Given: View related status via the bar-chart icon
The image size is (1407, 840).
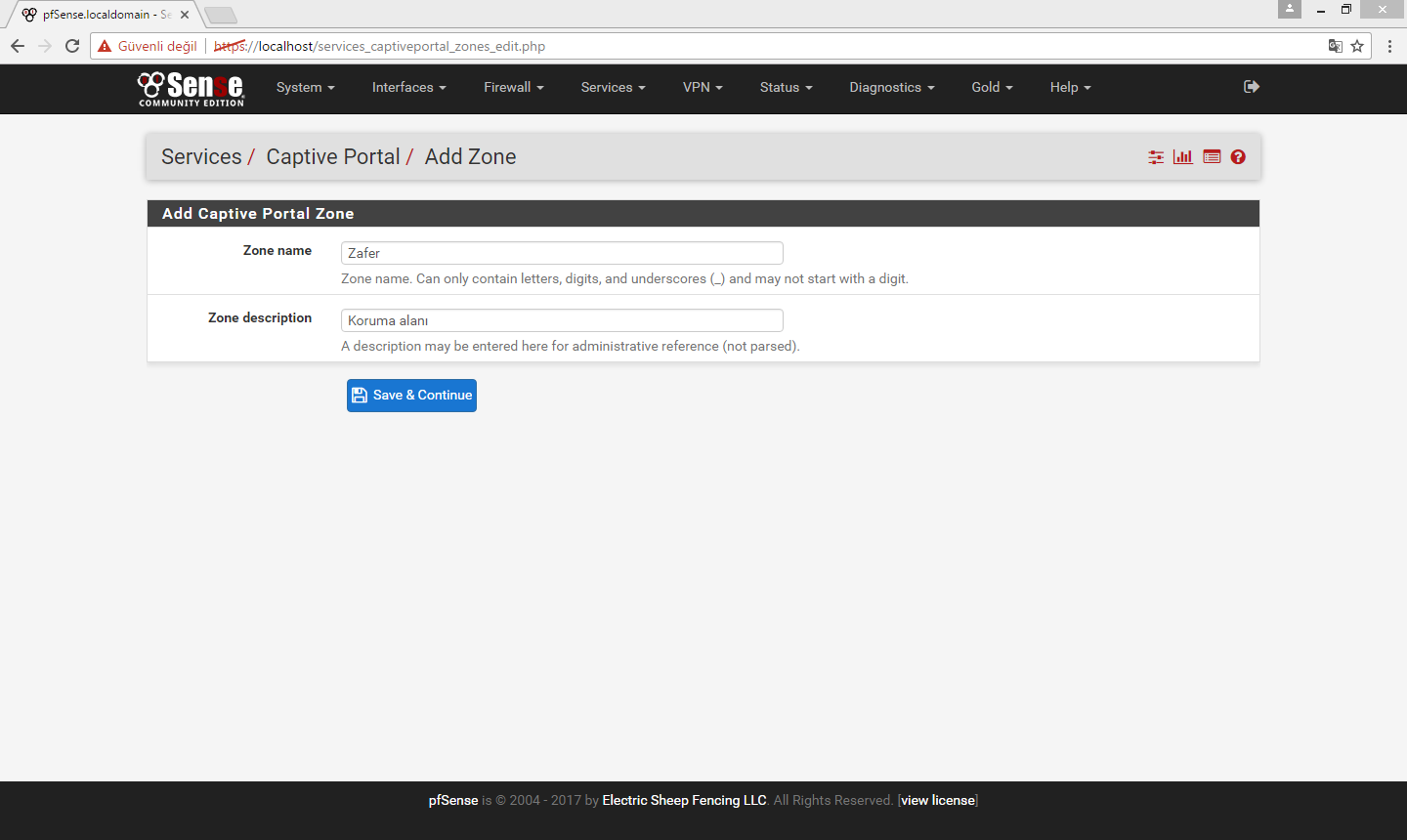Looking at the screenshot, I should tap(1183, 156).
